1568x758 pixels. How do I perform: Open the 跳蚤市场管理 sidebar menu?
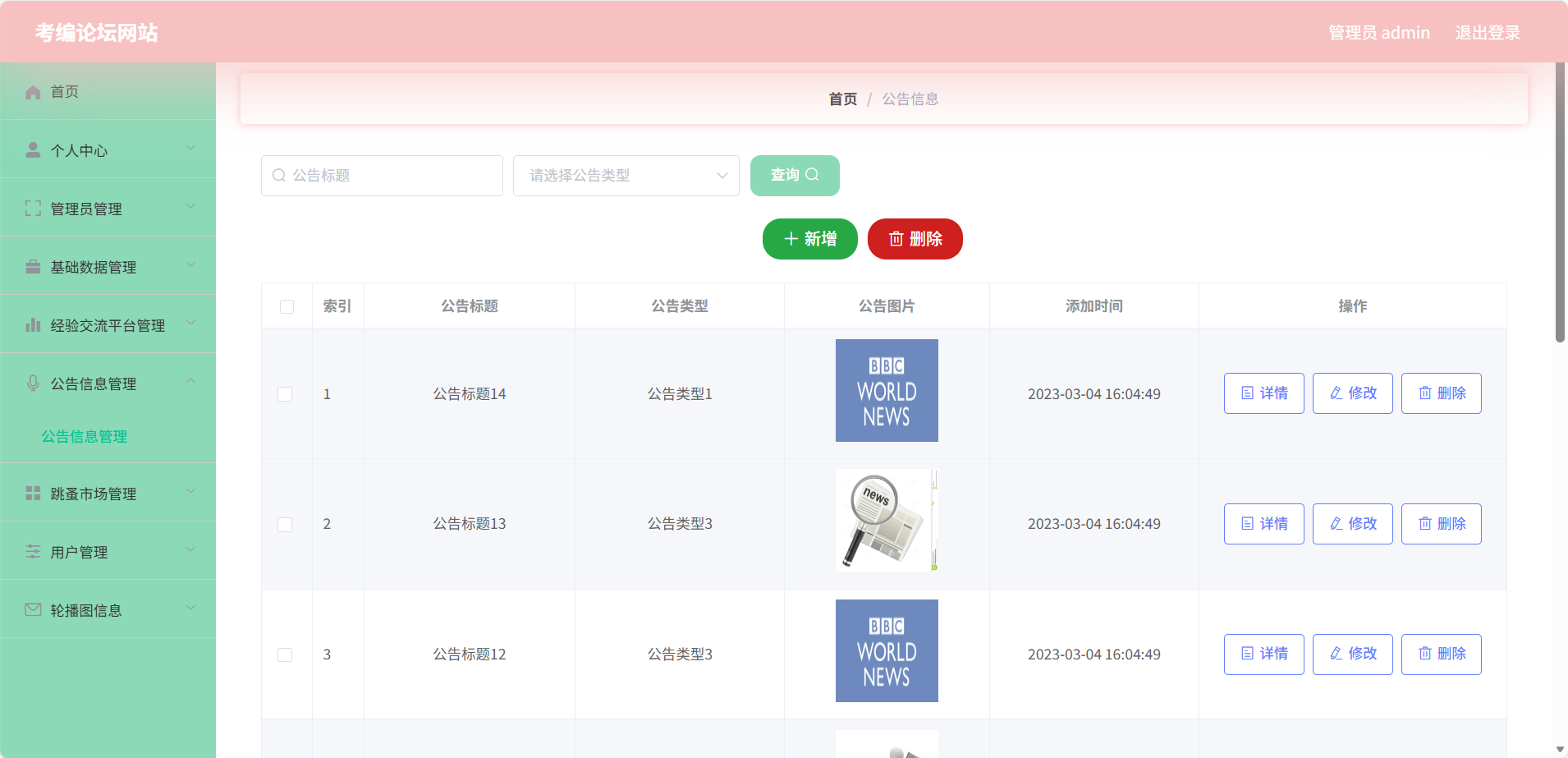(x=108, y=493)
